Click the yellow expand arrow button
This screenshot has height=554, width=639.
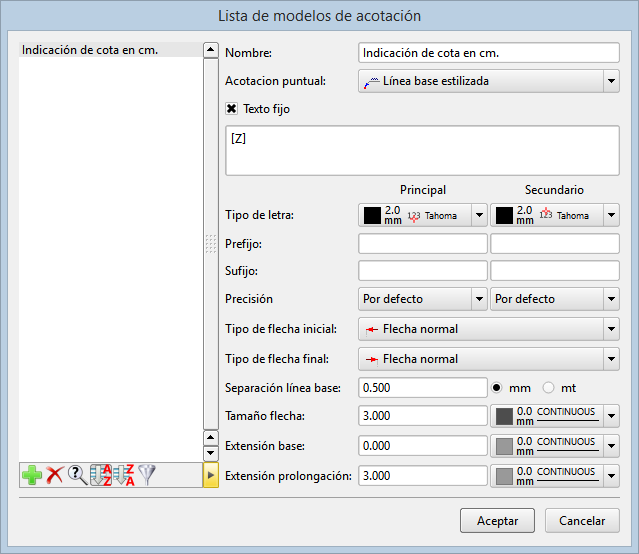point(211,475)
